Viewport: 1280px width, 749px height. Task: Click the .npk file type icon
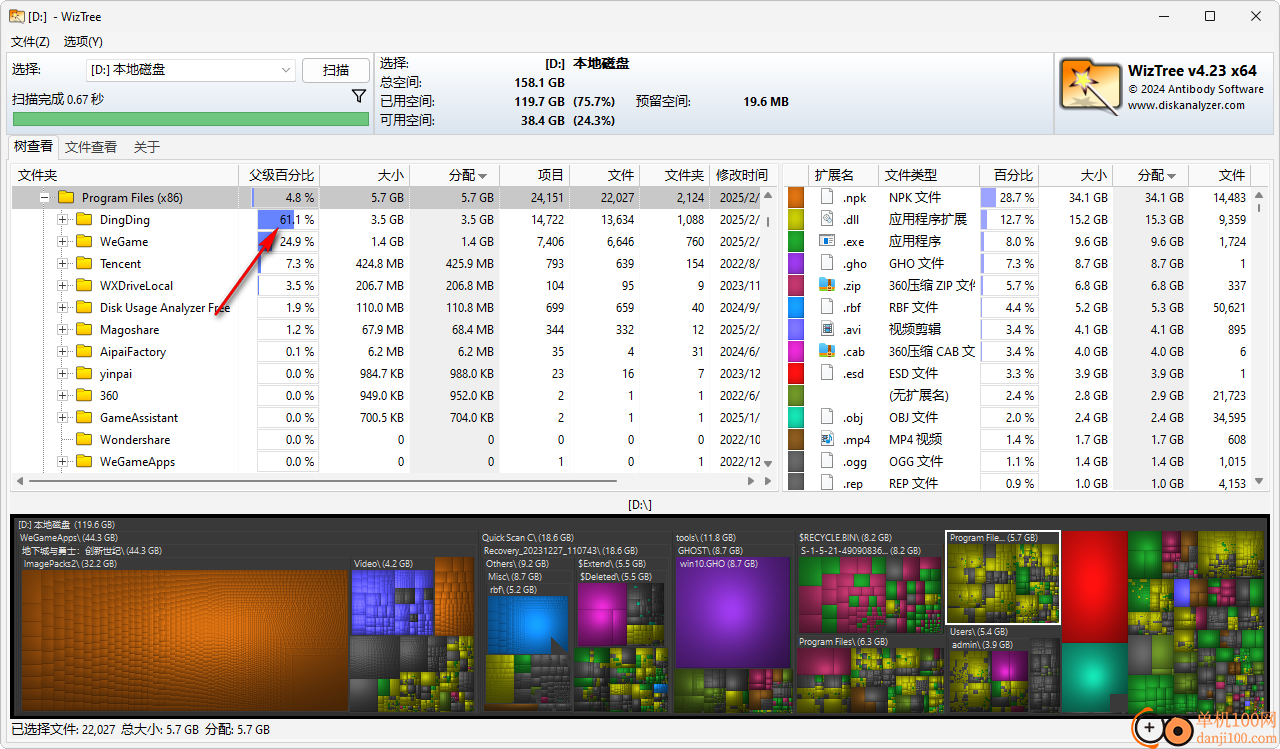click(x=827, y=197)
